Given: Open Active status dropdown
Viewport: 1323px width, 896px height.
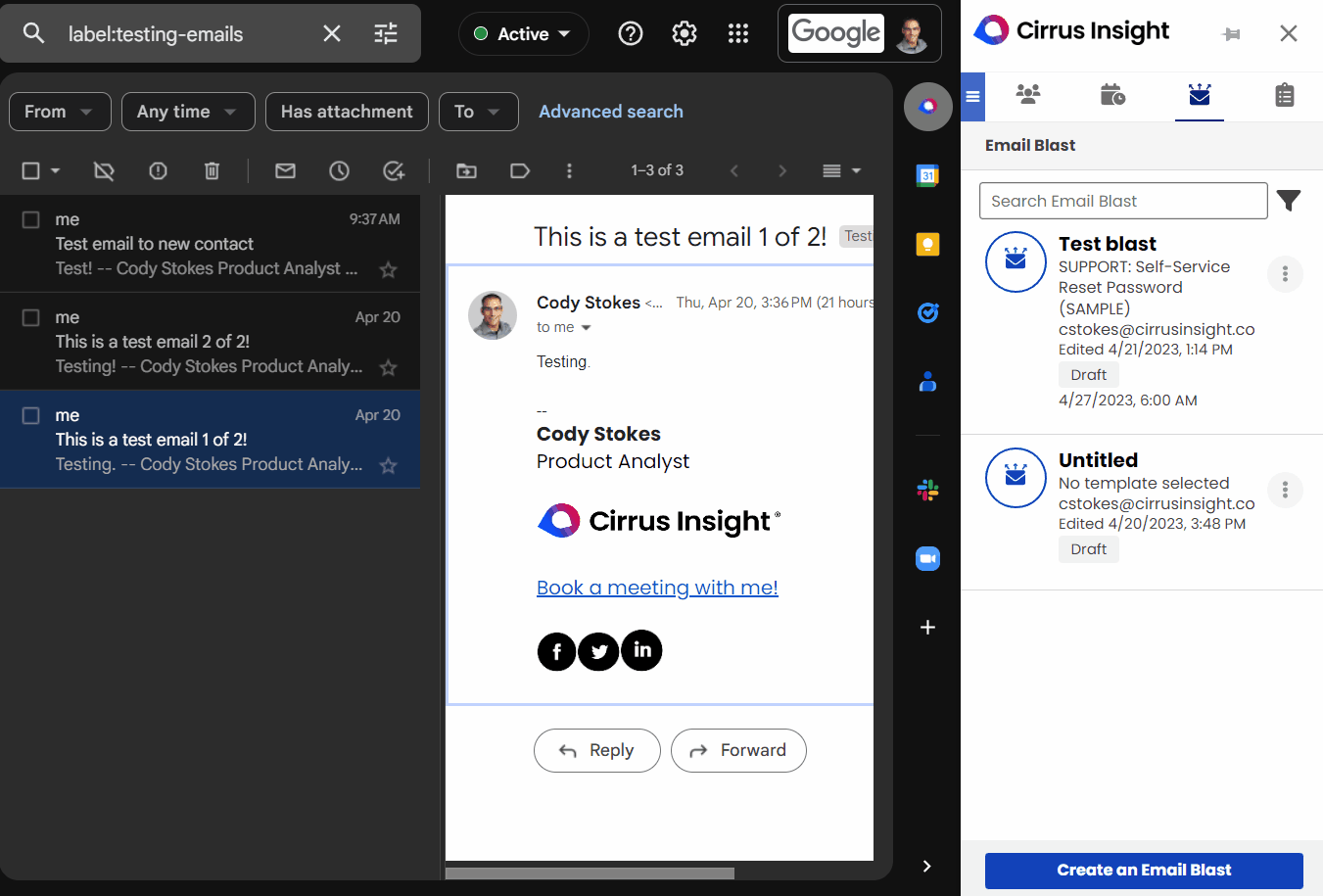Looking at the screenshot, I should [x=523, y=34].
